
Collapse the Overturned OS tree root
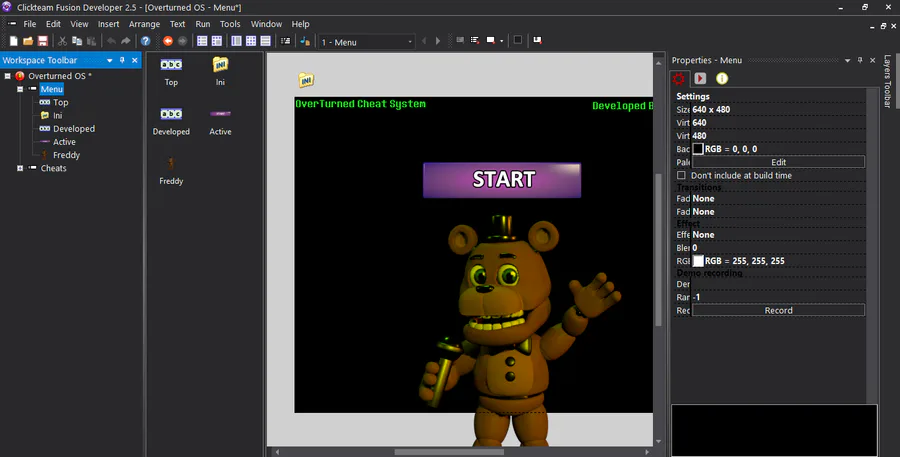tap(7, 76)
